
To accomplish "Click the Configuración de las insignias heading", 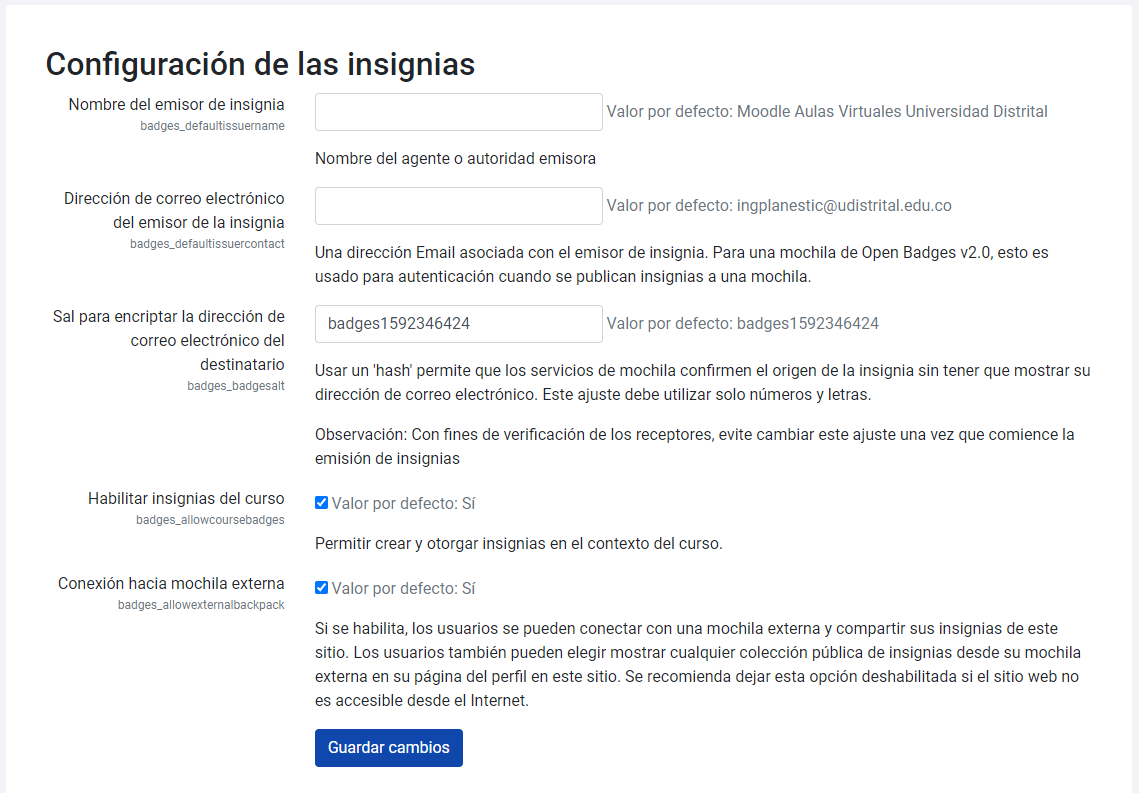I will 260,64.
